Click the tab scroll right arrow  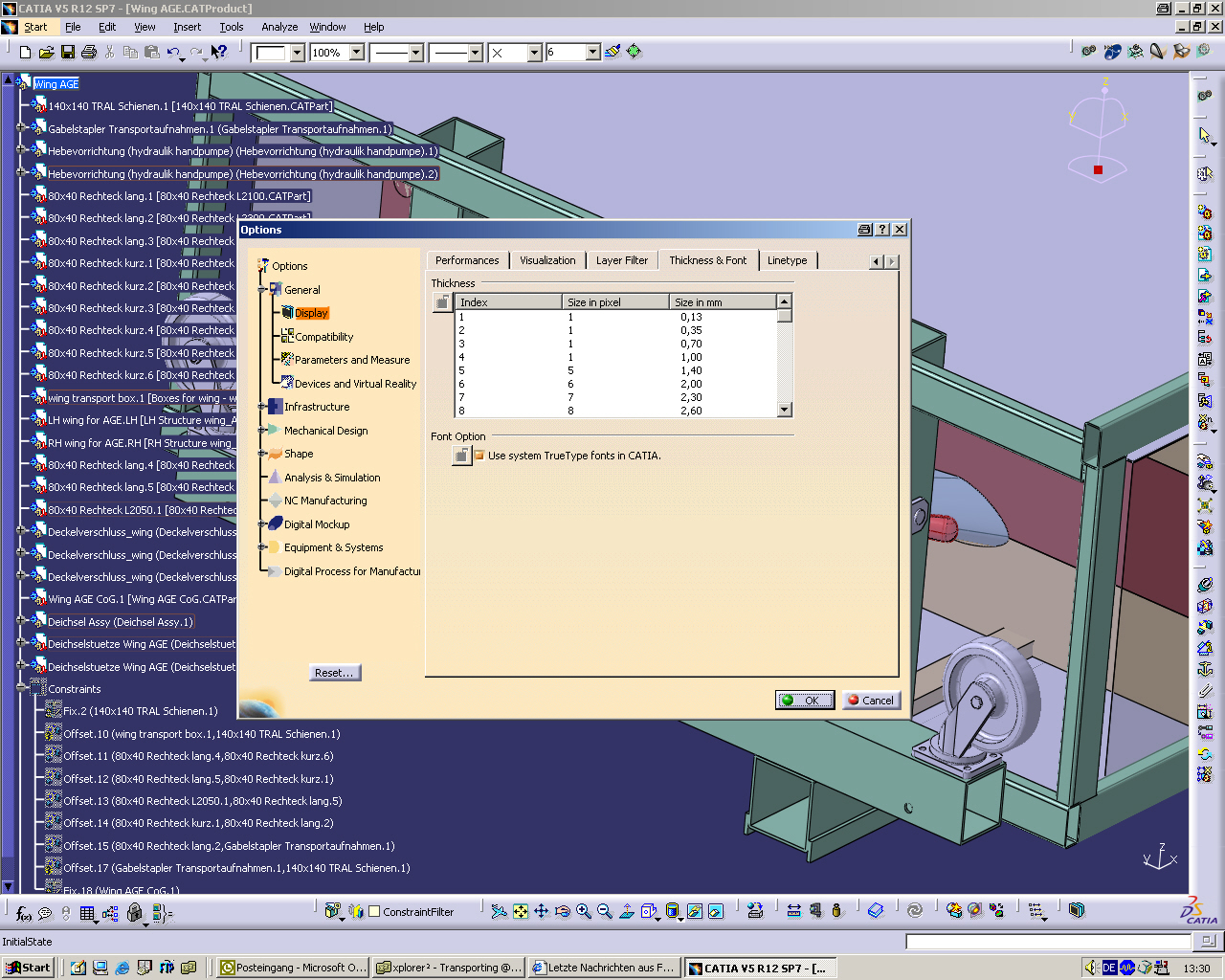tap(892, 261)
